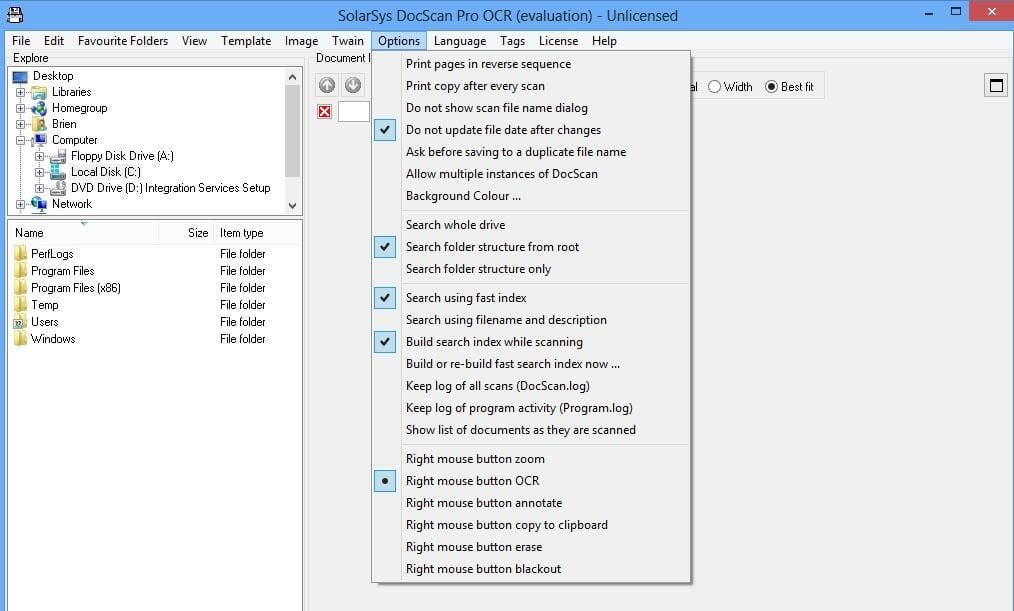Click the Homegroup icon in tree
The width and height of the screenshot is (1014, 611).
(x=39, y=108)
